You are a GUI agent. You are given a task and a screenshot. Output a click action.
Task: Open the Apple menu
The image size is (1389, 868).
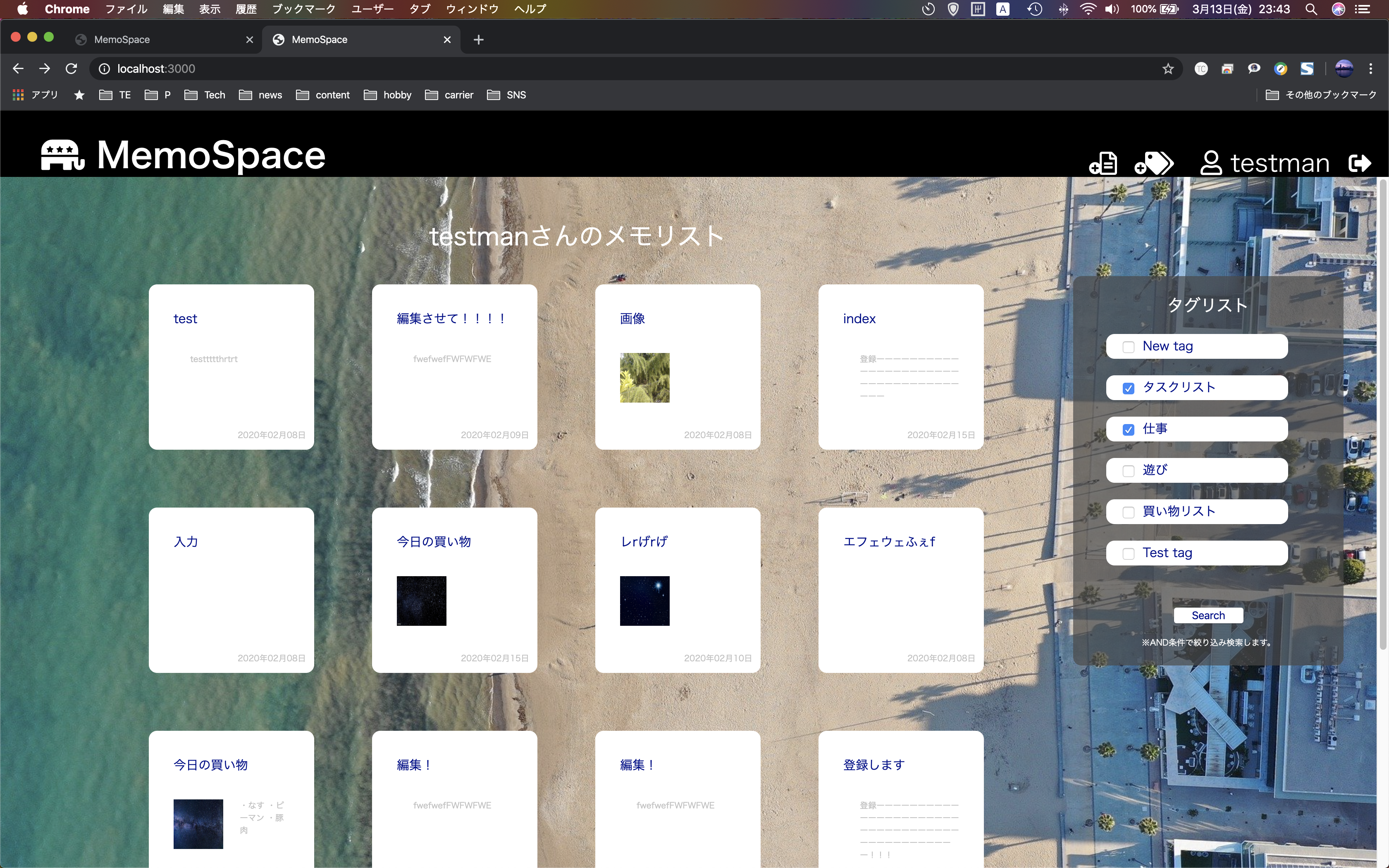(22, 9)
